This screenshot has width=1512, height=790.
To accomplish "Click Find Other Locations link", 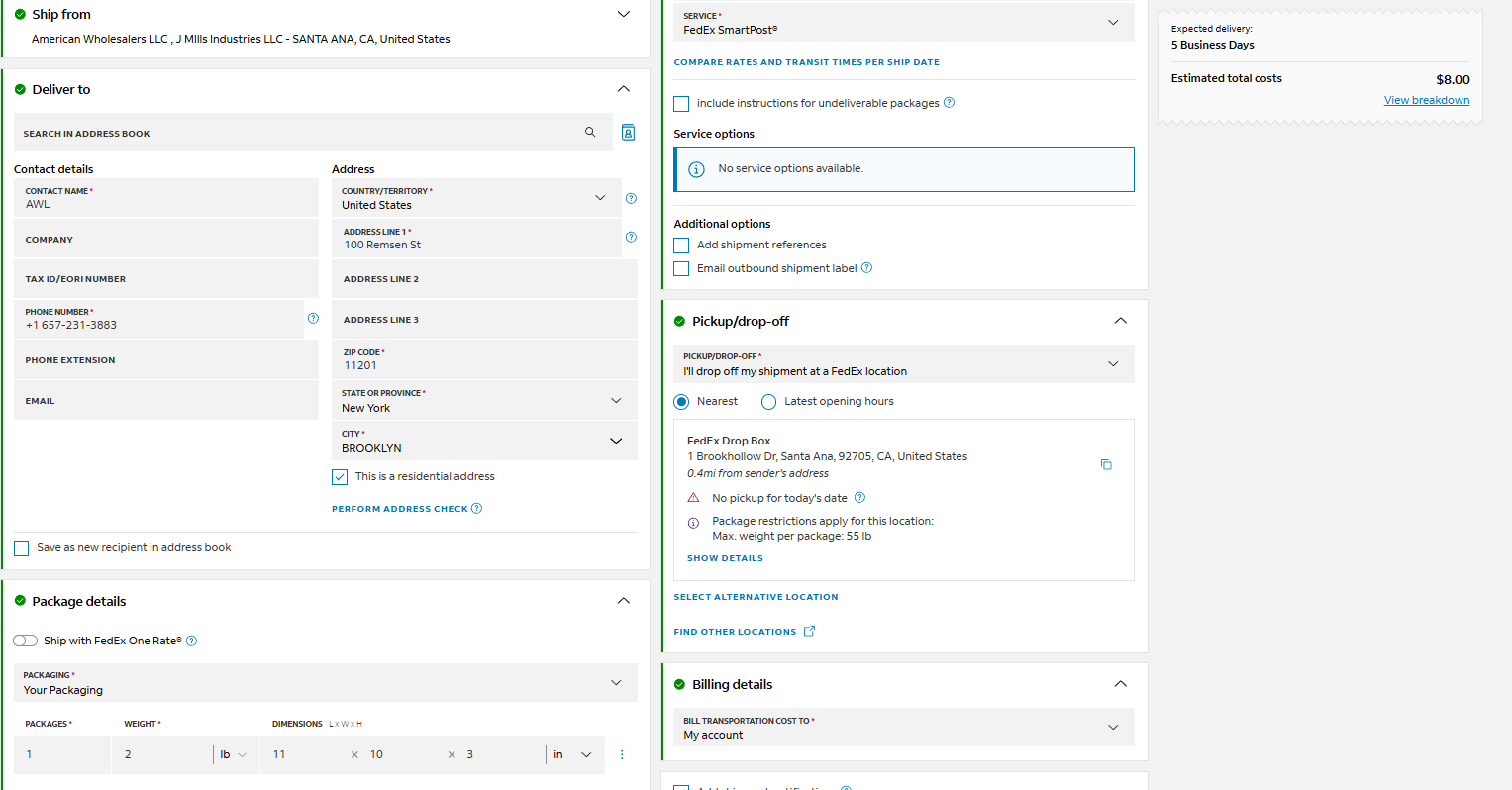I will click(735, 632).
